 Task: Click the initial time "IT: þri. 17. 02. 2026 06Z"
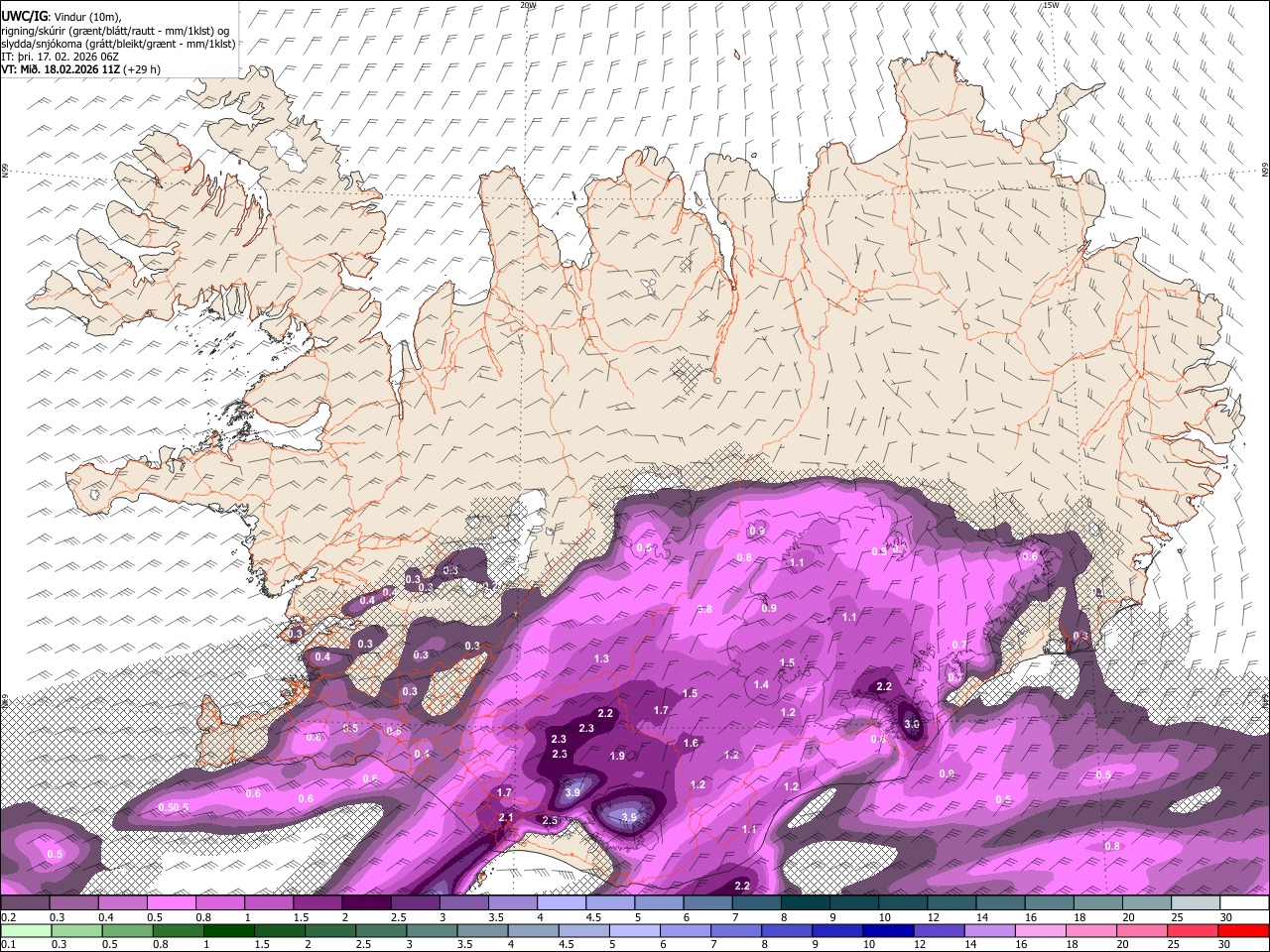[x=61, y=57]
